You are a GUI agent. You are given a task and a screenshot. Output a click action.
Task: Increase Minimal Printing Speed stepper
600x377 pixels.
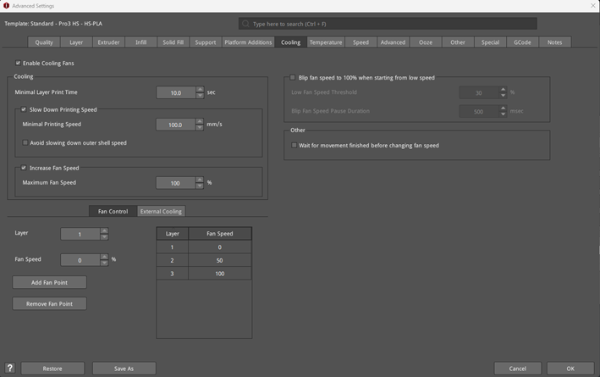pyautogui.click(x=199, y=121)
